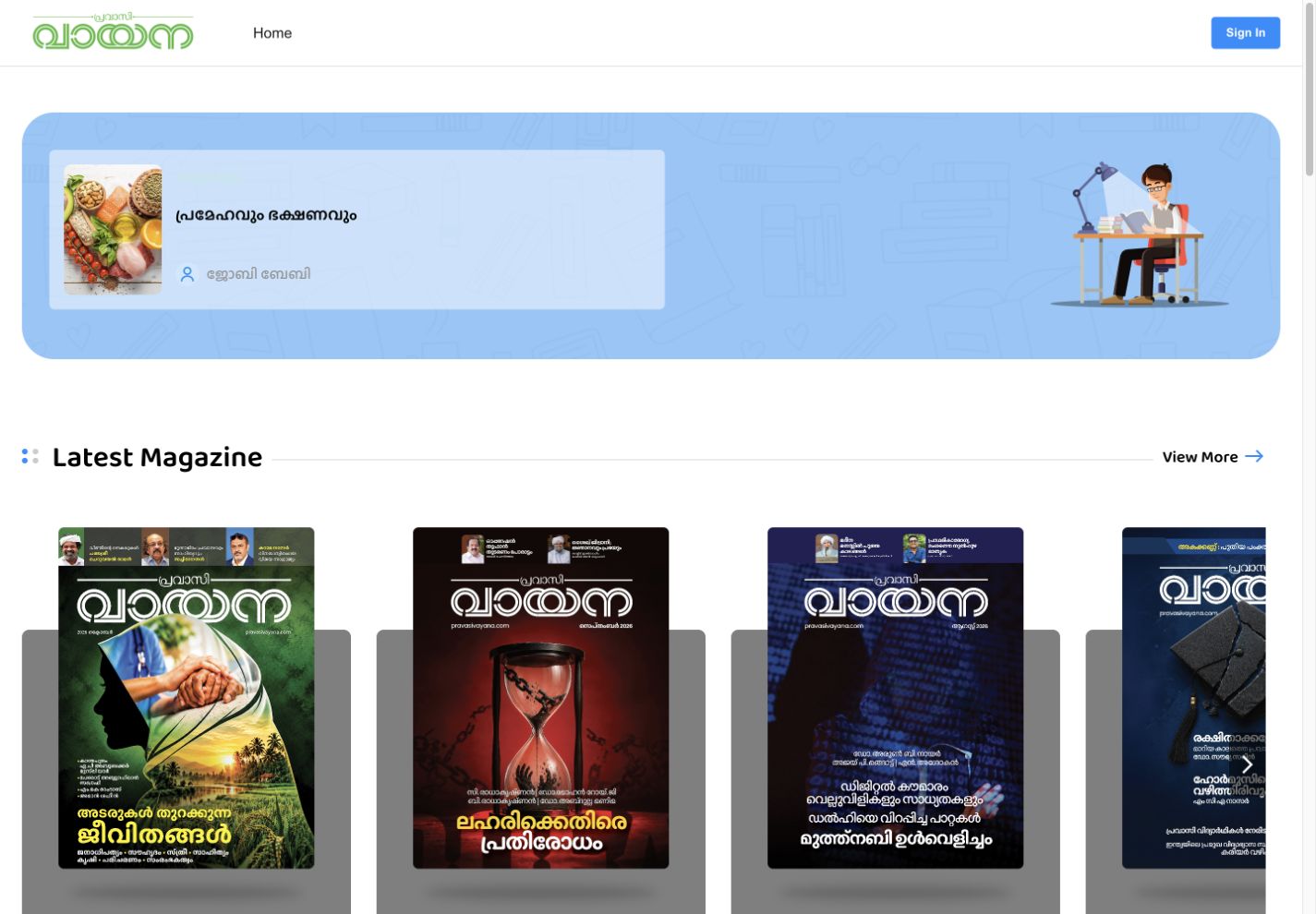Viewport: 1316px width, 914px height.
Task: Click the Latest Magazine heading
Action: 157,457
